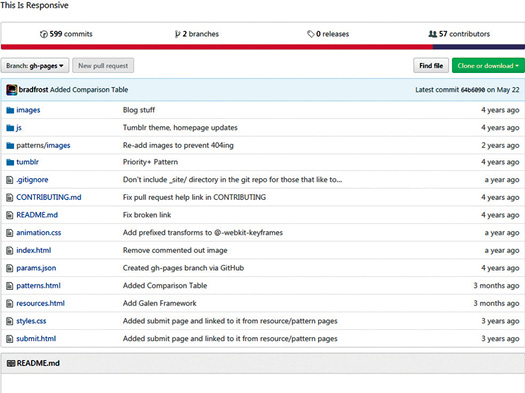525x393 pixels.
Task: Click the New pull request button
Action: click(x=103, y=66)
